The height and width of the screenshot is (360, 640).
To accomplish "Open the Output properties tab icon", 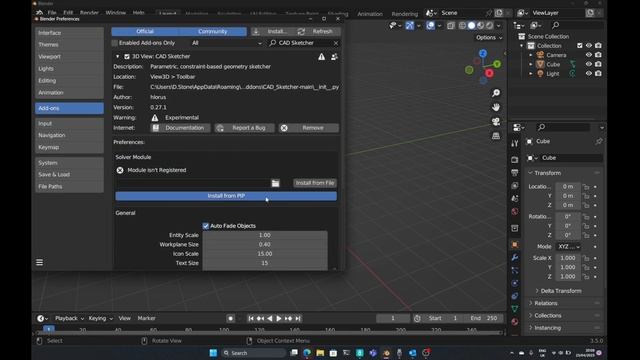I will click(x=515, y=173).
